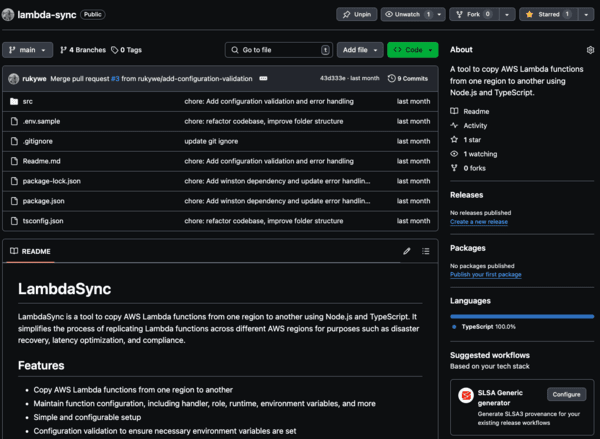
Task: Click the star icon beside 1 star
Action: pos(454,140)
